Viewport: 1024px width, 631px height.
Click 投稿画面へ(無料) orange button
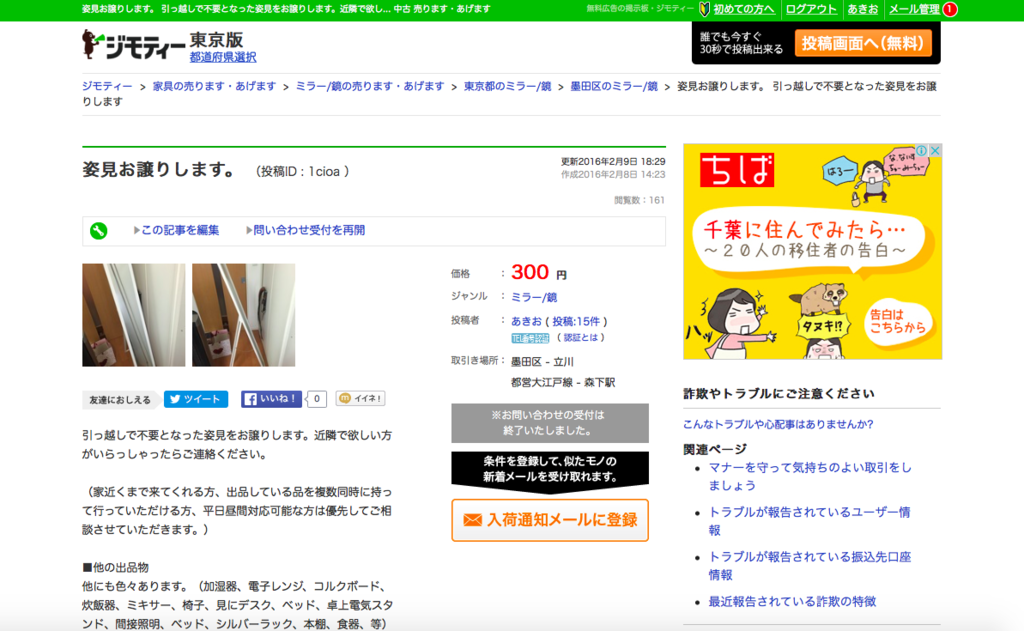[863, 43]
